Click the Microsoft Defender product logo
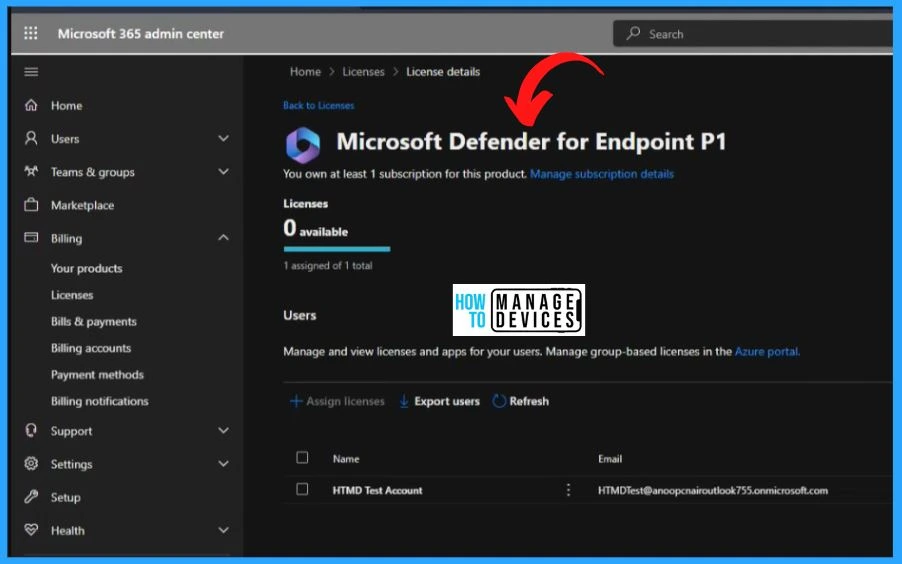Image resolution: width=902 pixels, height=564 pixels. [303, 145]
